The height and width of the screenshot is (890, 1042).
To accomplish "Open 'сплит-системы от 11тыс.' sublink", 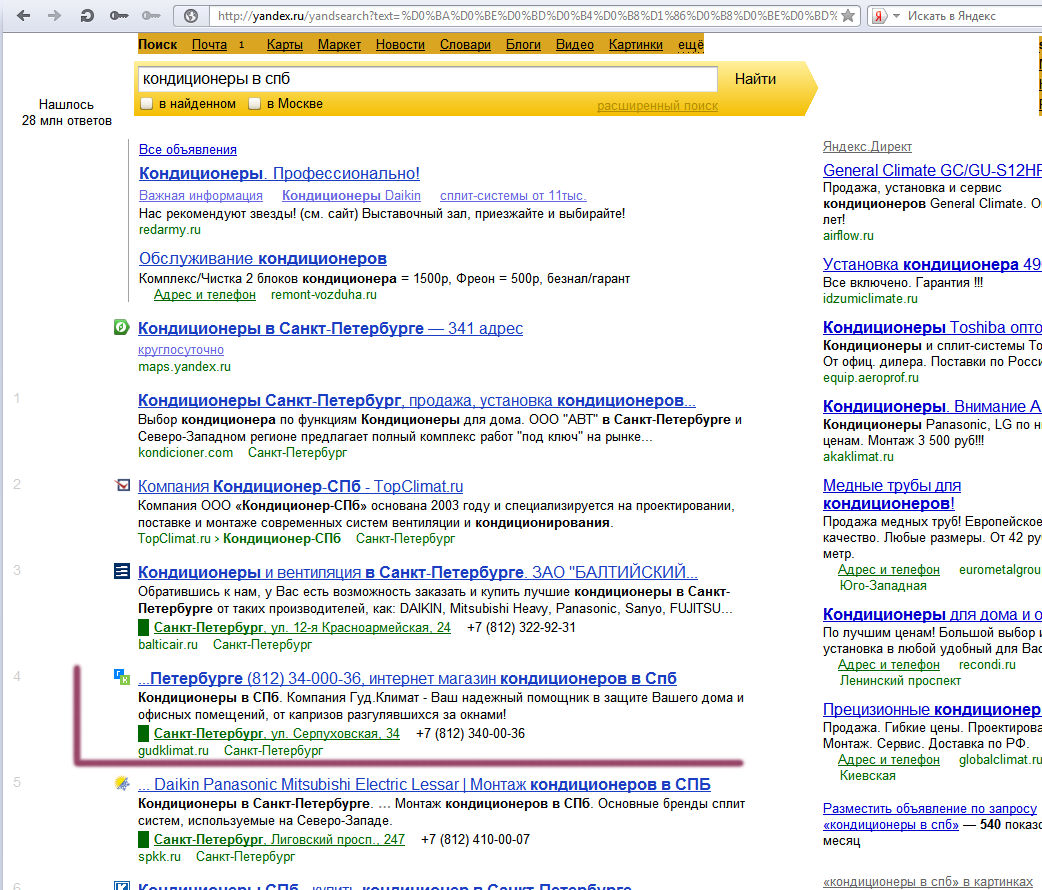I will [513, 195].
